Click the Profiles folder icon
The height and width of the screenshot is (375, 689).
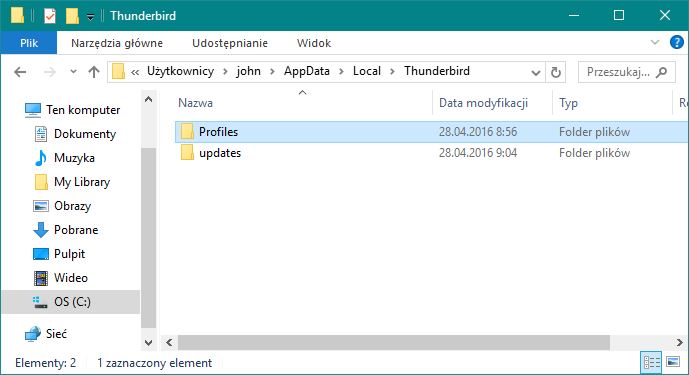187,131
